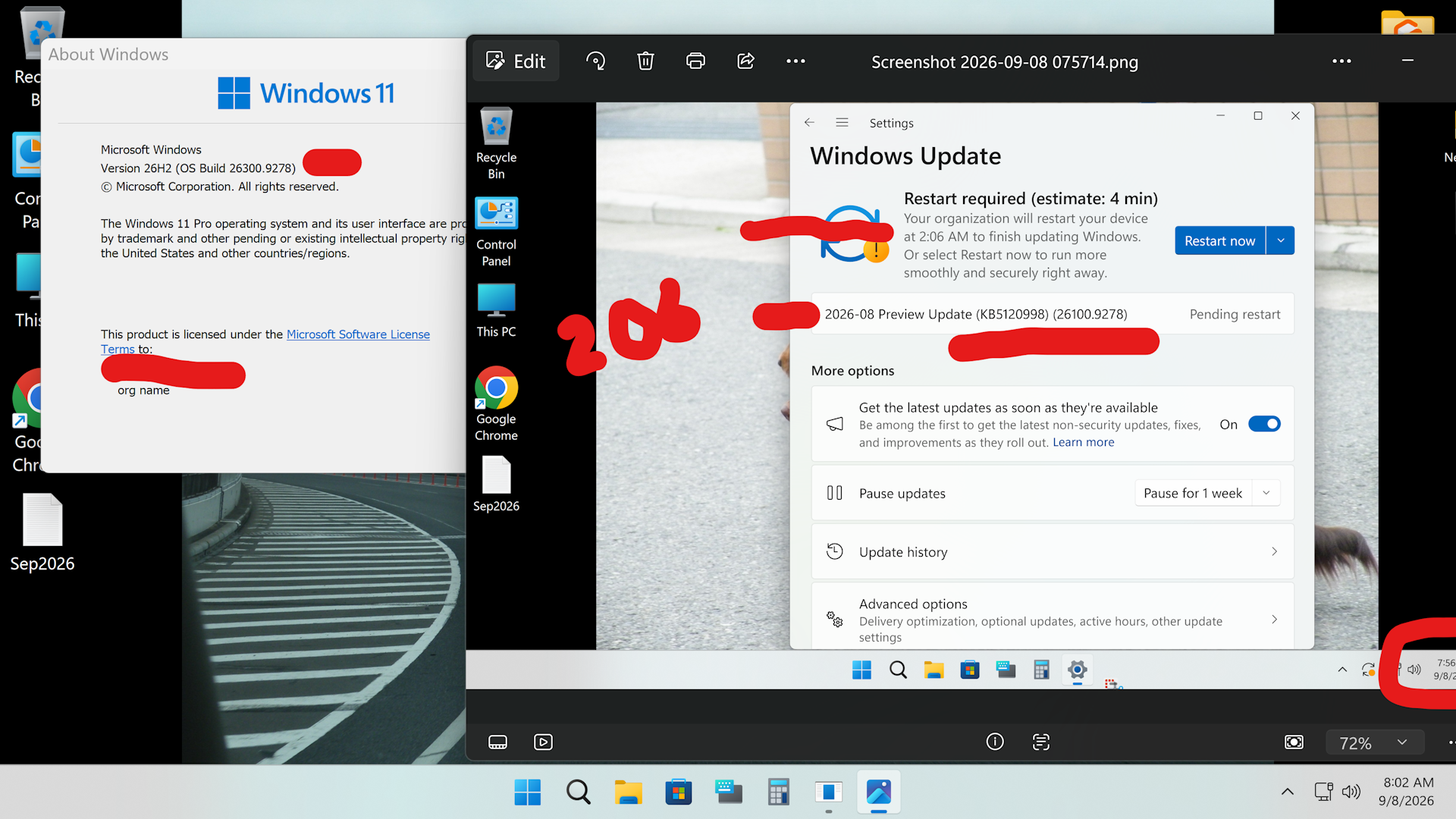Minimize the Photos window
This screenshot has height=819, width=1456.
(1407, 61)
